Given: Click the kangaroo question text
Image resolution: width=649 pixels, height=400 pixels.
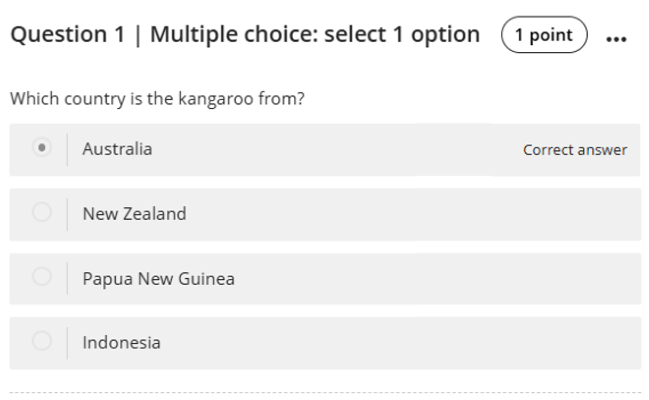Looking at the screenshot, I should coord(157,100).
